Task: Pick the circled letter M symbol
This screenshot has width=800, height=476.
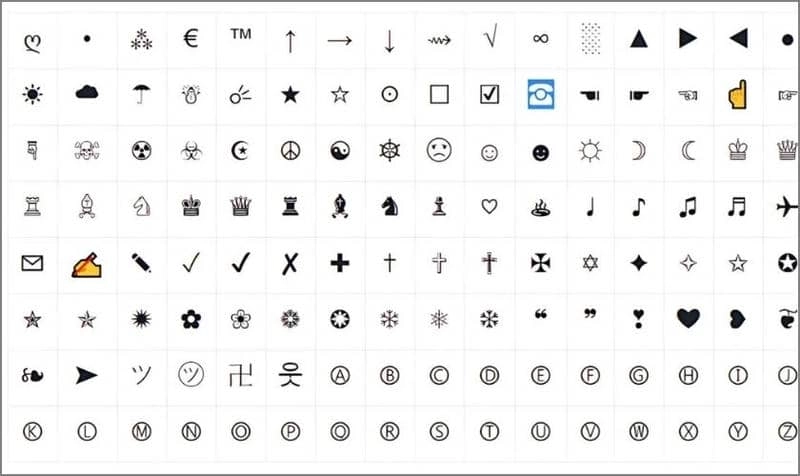Action: (x=141, y=432)
